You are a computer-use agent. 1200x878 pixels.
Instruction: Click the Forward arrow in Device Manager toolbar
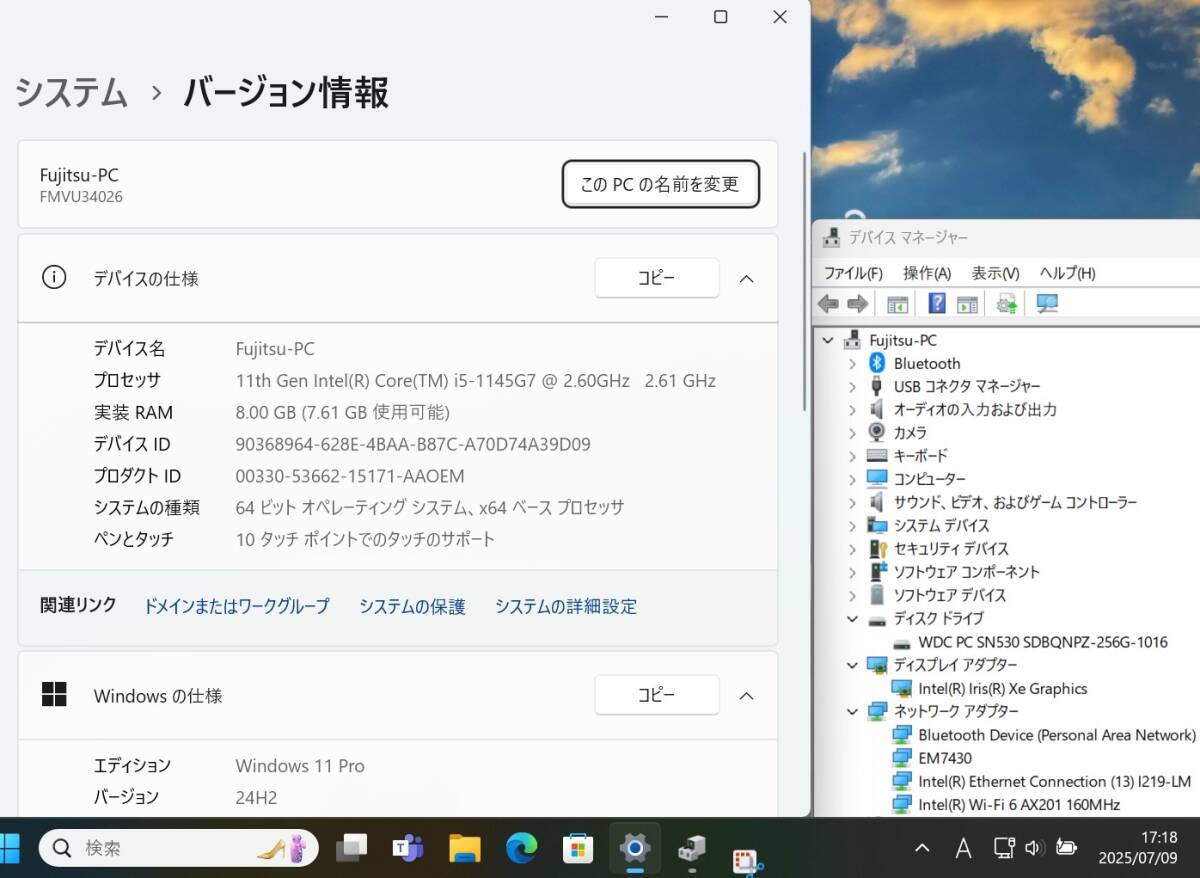(x=857, y=303)
